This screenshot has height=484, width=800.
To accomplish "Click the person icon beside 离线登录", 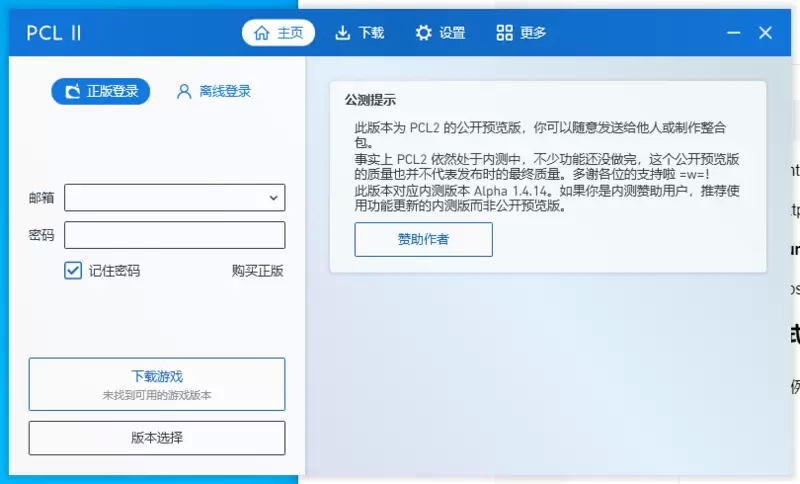I will point(184,91).
